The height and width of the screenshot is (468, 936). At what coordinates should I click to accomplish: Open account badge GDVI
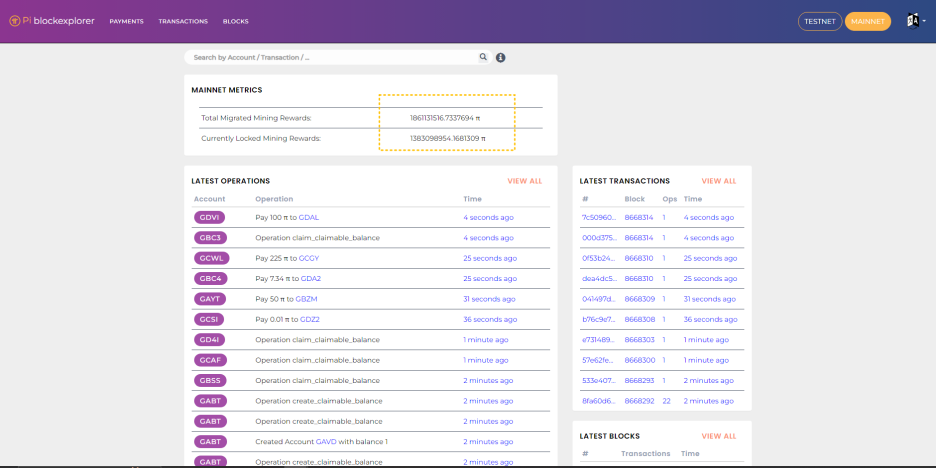(210, 217)
